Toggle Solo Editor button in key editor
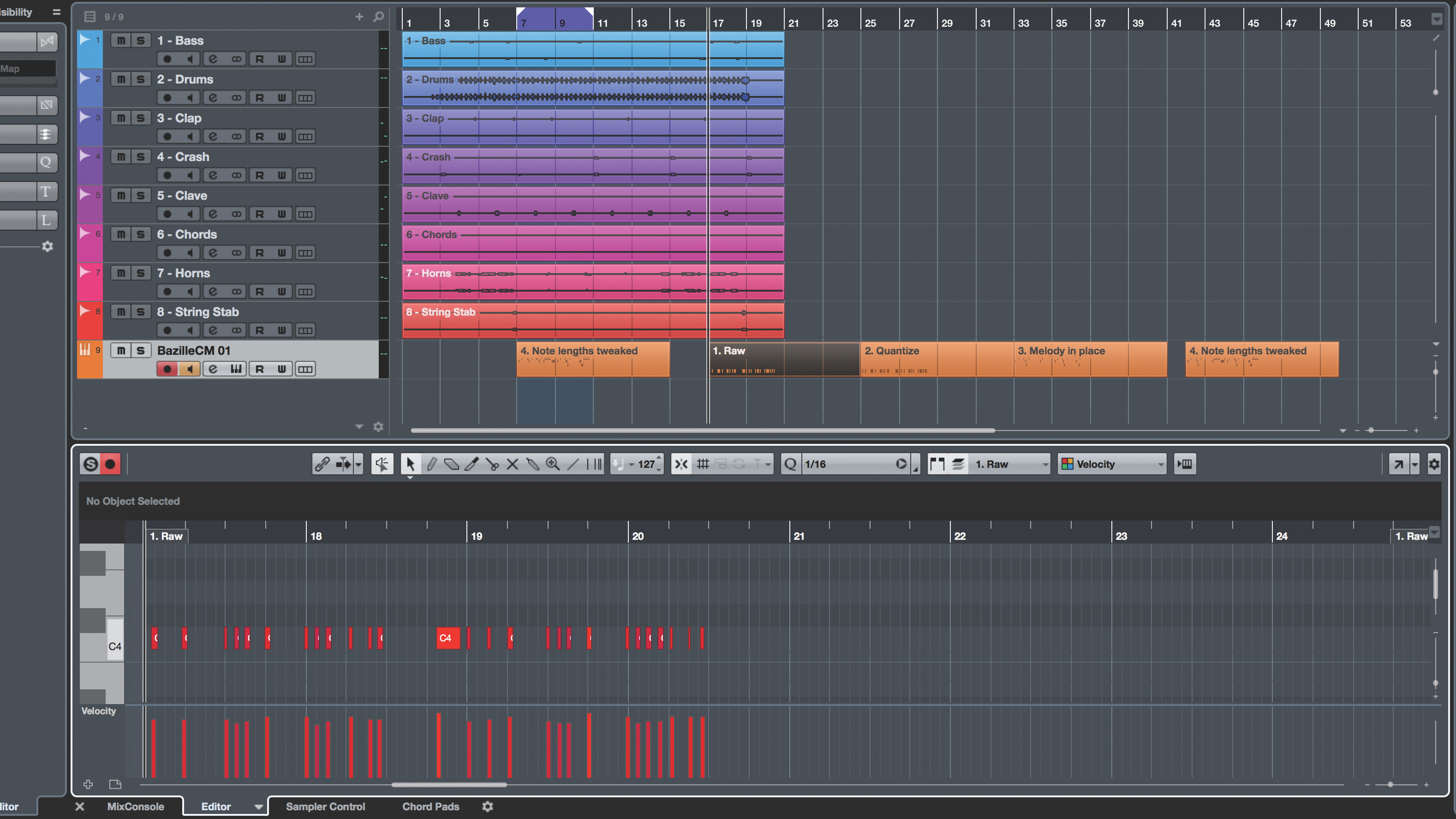 click(90, 464)
